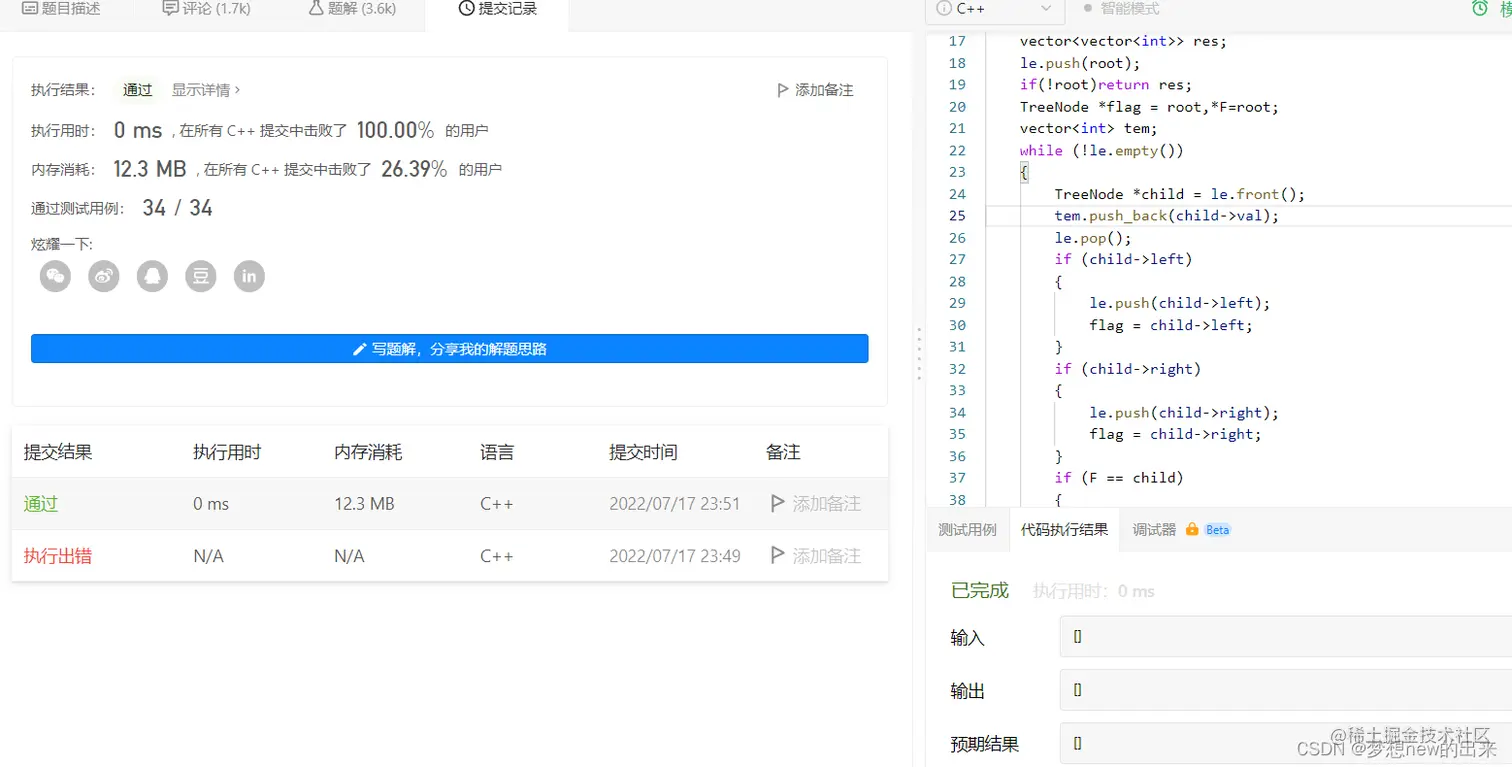
Task: Click flag icon in the 通过 row
Action: [777, 504]
